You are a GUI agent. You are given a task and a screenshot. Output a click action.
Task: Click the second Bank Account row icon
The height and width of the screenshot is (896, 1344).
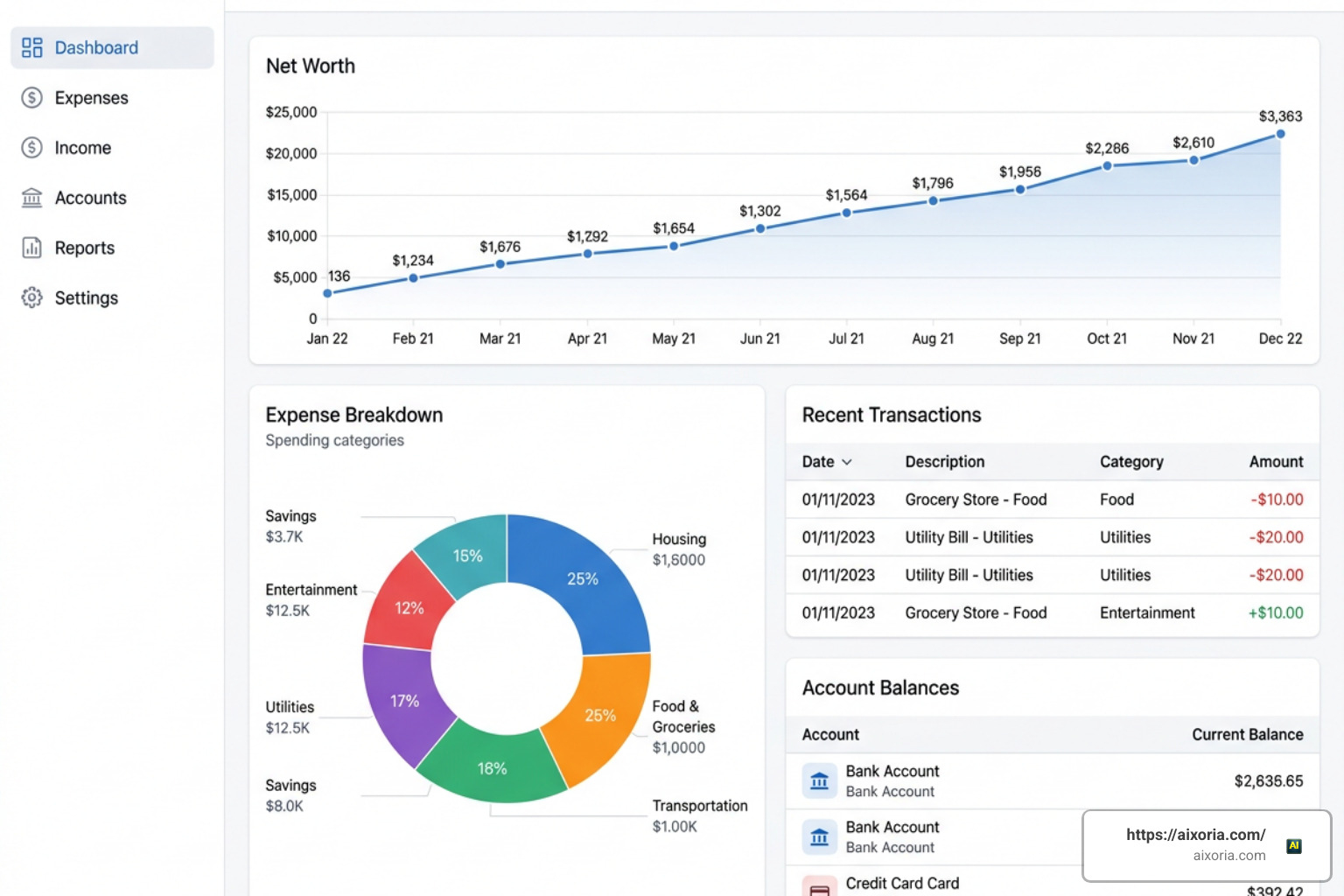pos(819,836)
